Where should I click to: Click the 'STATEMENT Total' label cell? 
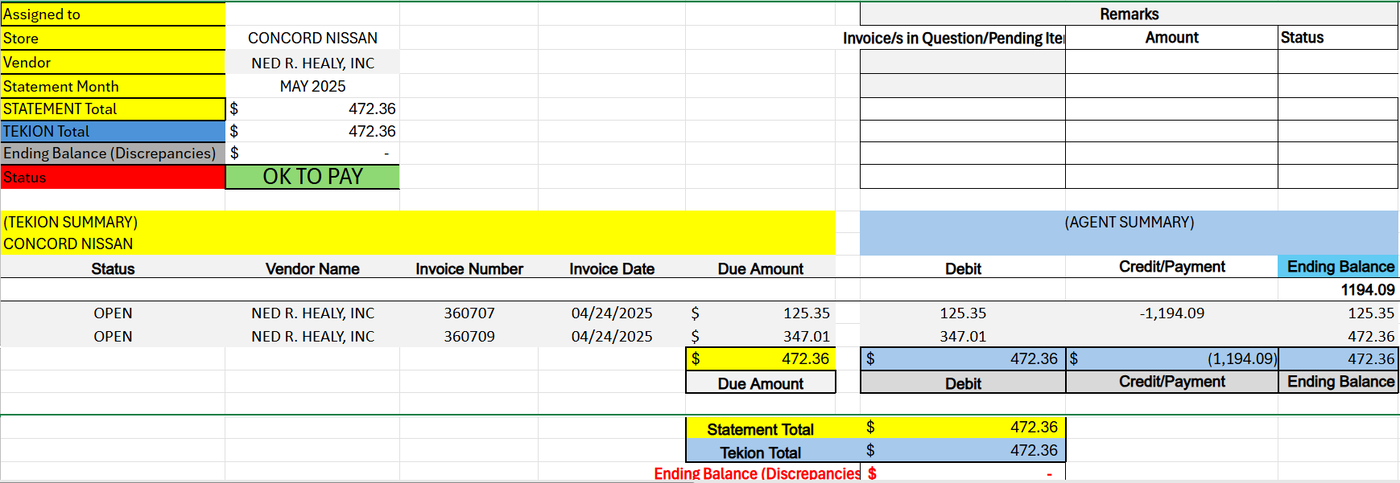click(113, 109)
